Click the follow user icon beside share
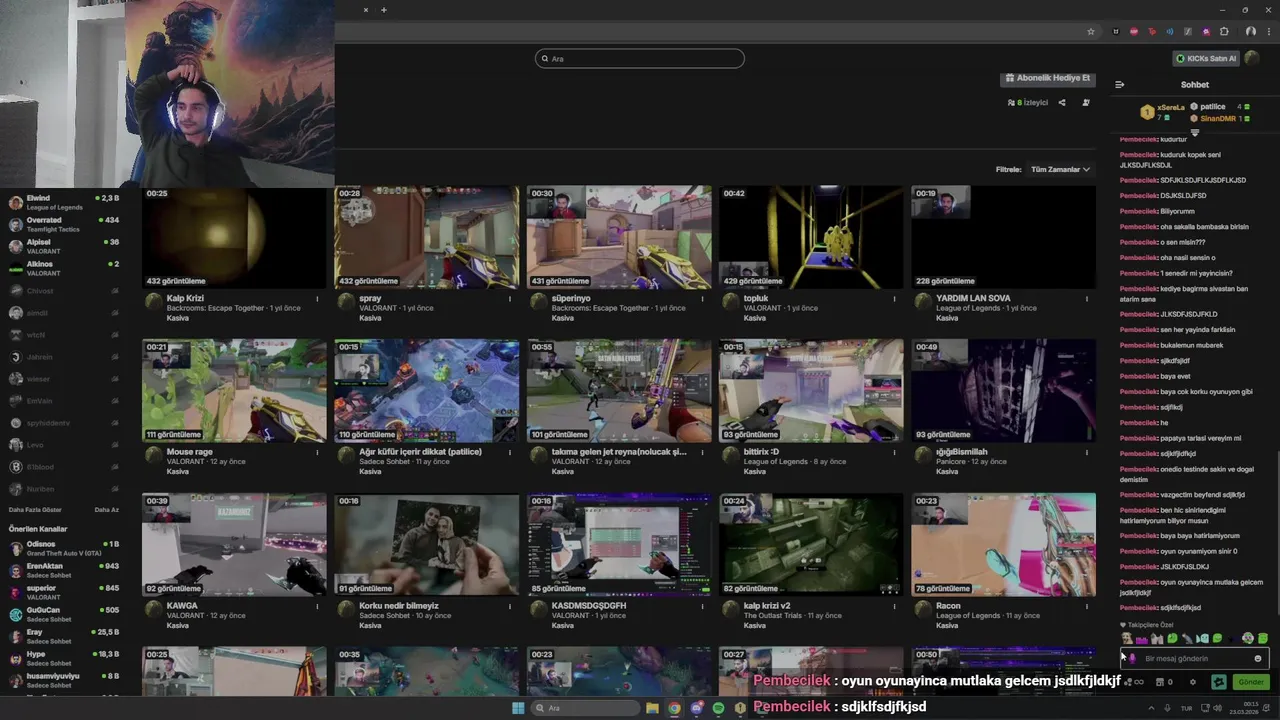This screenshot has width=1280, height=720. pos(1086,102)
